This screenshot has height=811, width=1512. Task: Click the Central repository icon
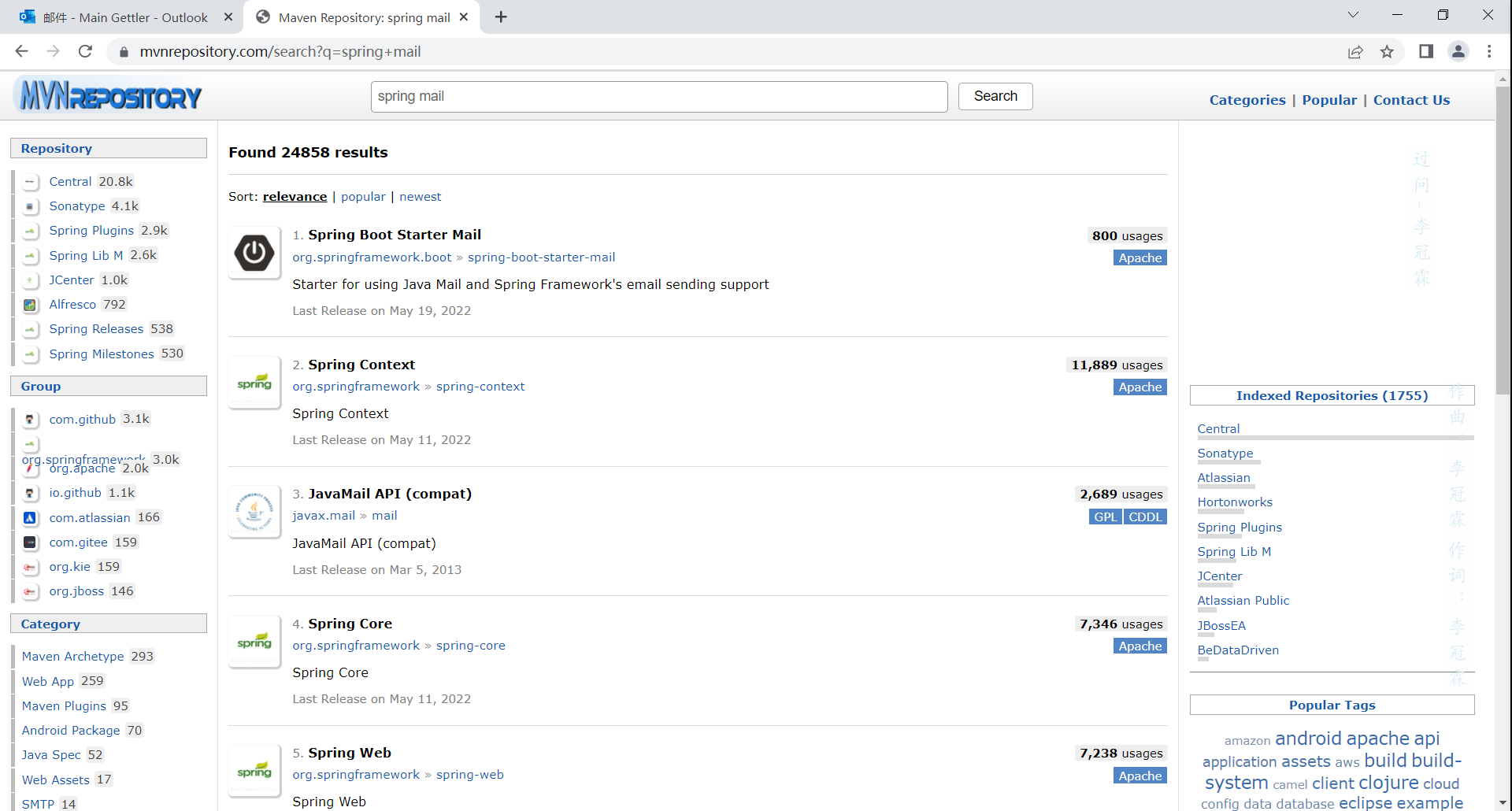point(30,182)
